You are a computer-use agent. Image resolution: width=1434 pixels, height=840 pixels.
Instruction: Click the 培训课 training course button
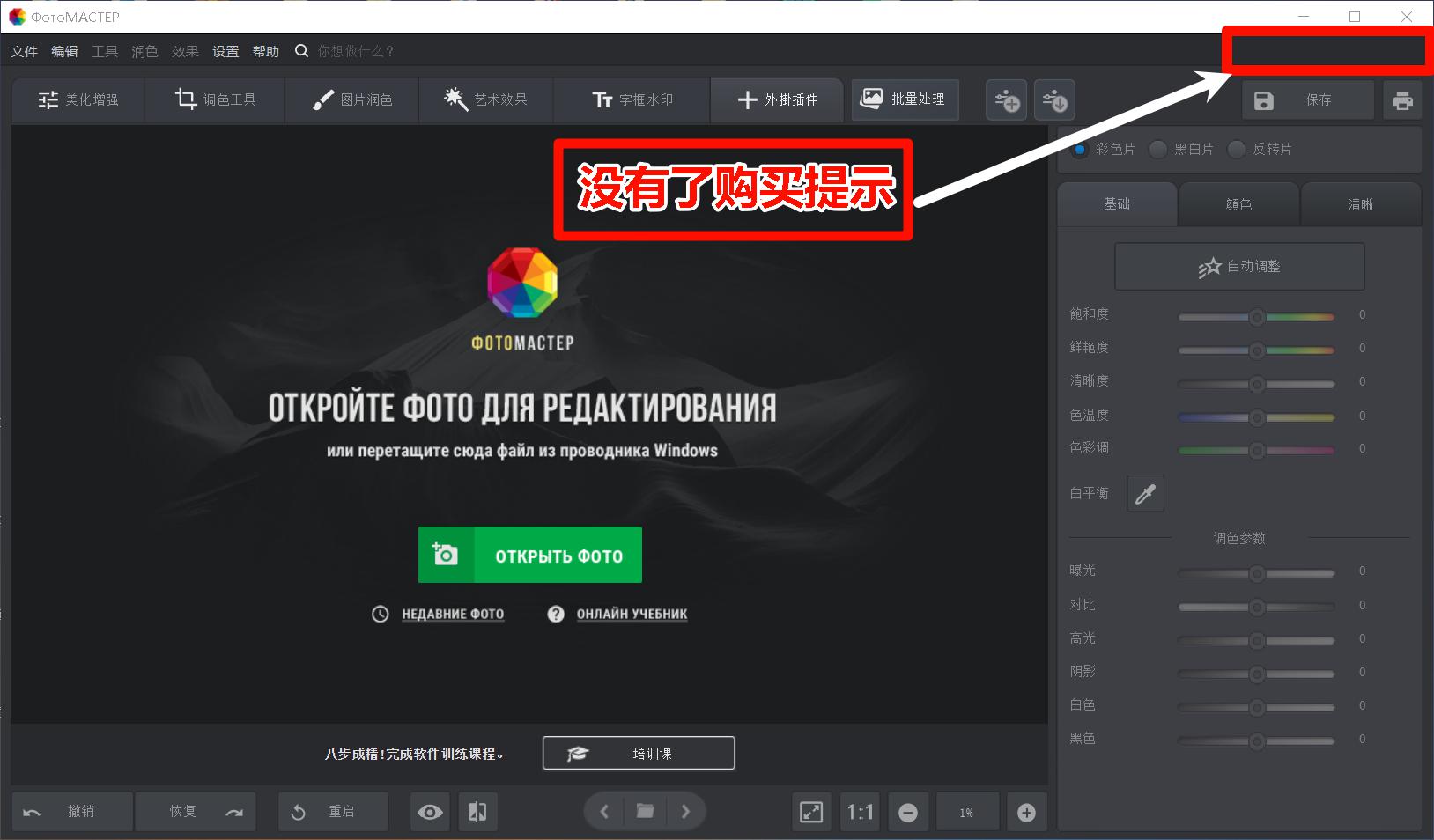tap(639, 753)
